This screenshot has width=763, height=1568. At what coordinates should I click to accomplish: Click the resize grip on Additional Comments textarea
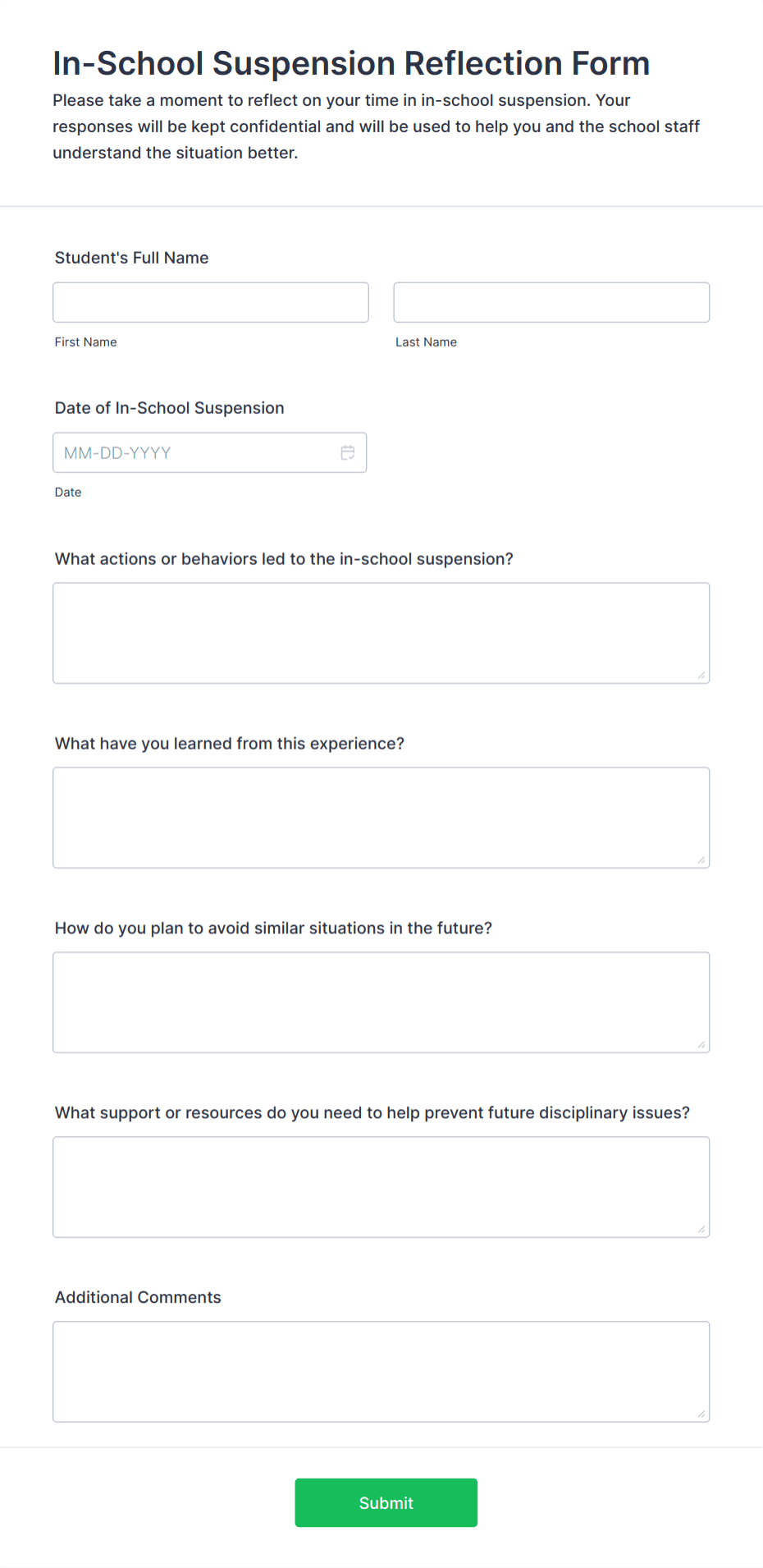(x=703, y=1414)
